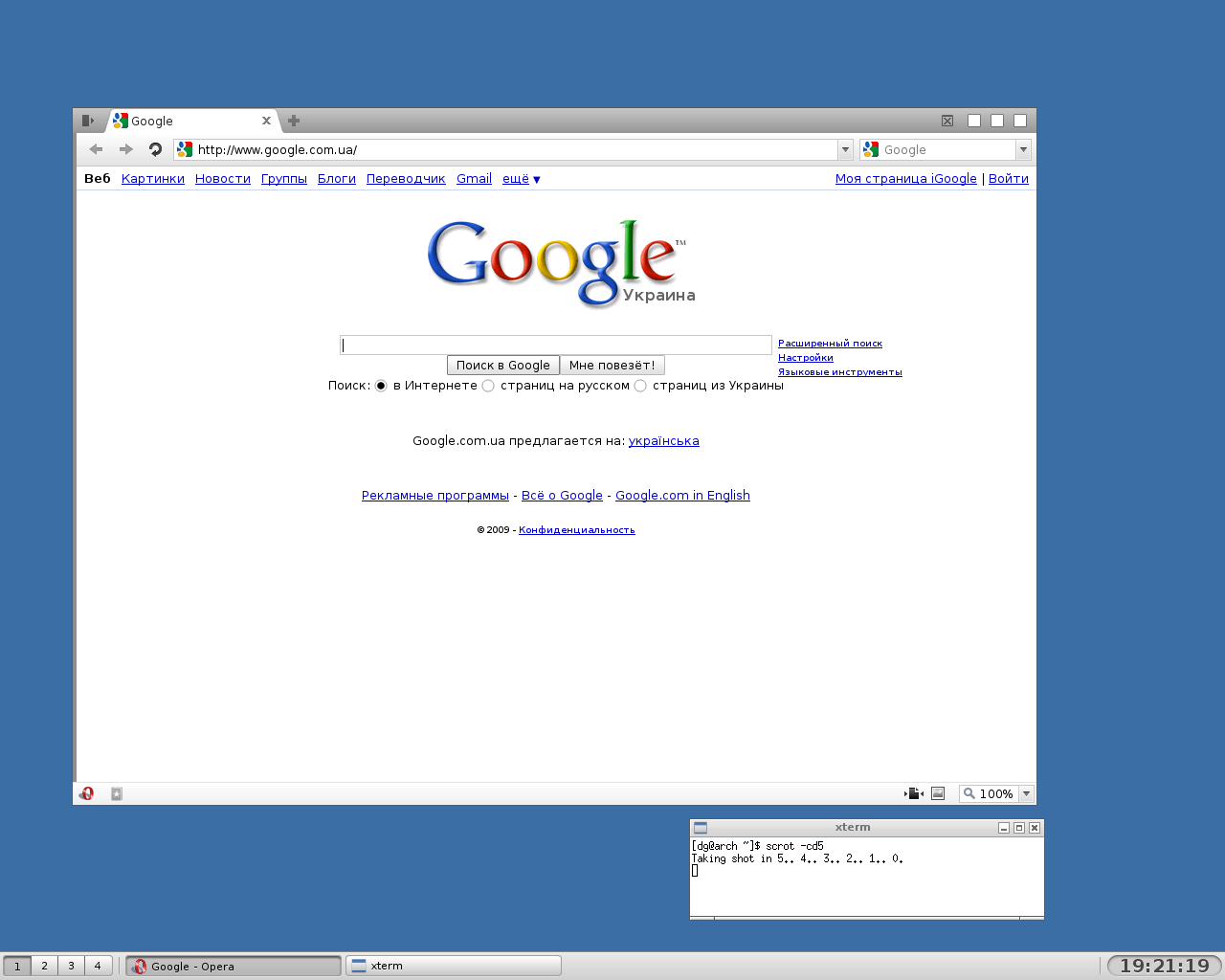Switch language via українська link
Screen dimensions: 1225x980
tap(664, 441)
